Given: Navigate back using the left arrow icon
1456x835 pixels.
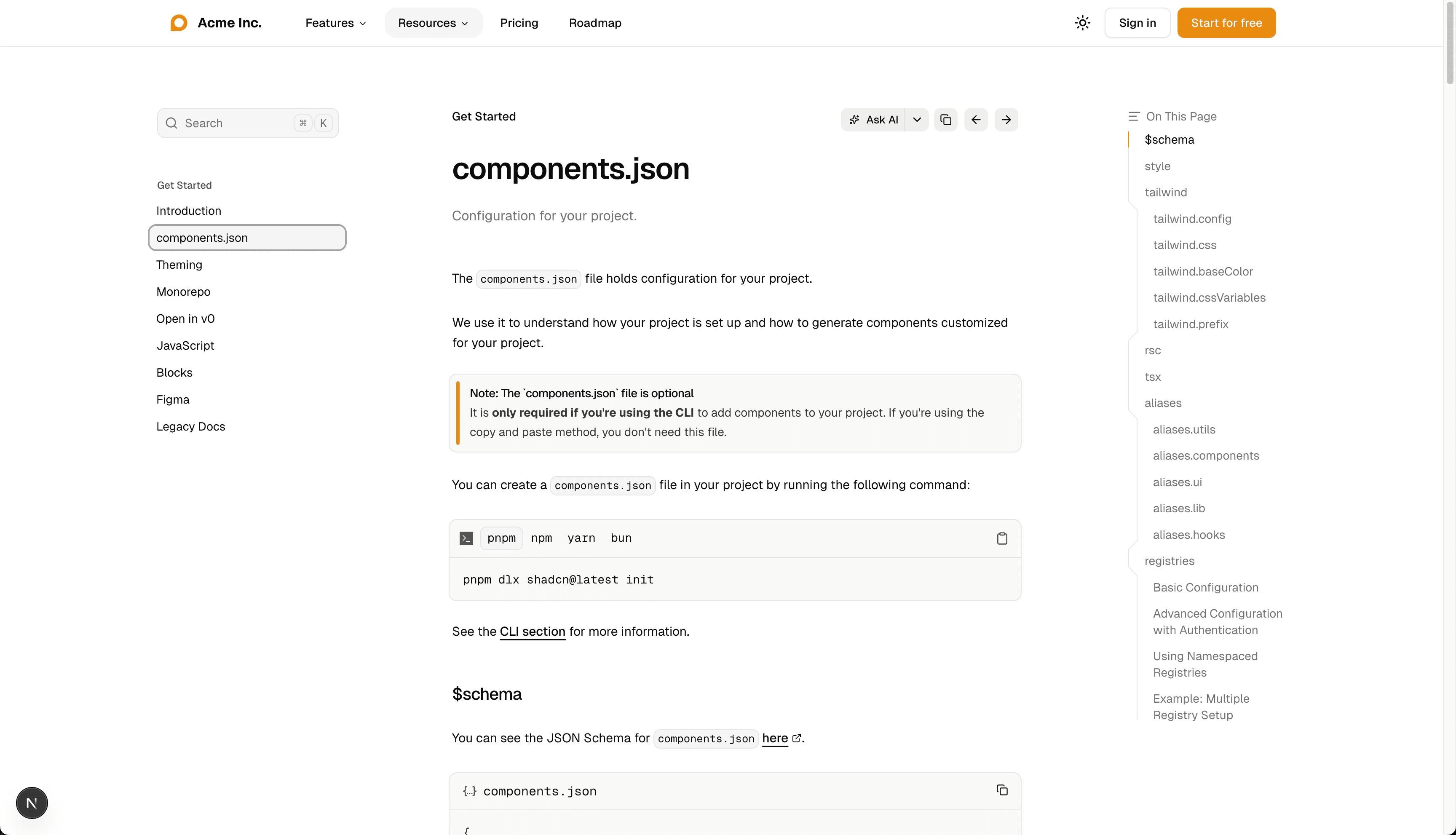Looking at the screenshot, I should (976, 119).
